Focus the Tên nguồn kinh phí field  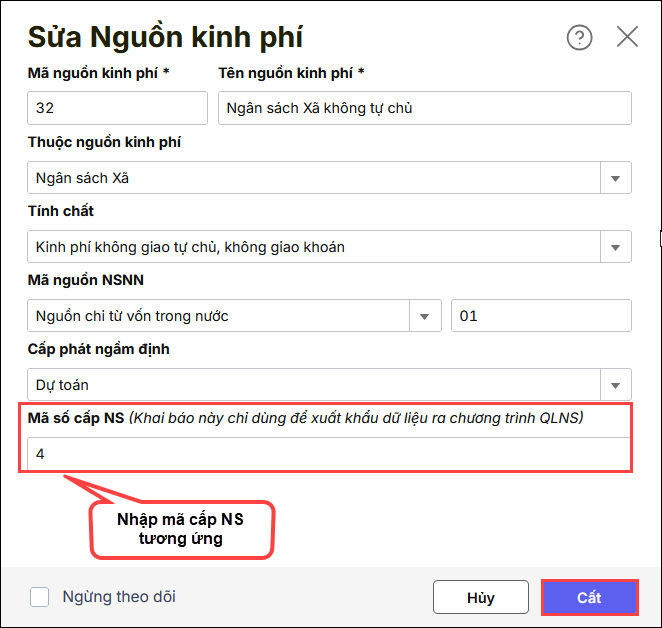click(424, 108)
